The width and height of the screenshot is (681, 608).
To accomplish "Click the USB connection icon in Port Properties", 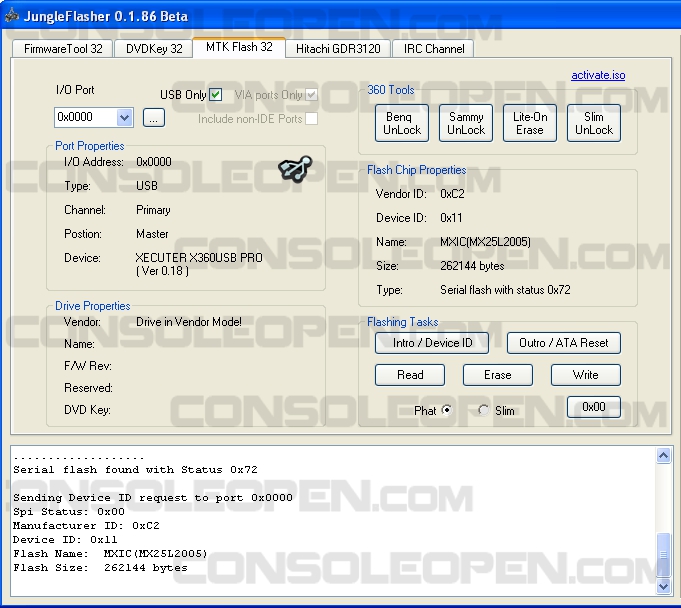I will (295, 169).
